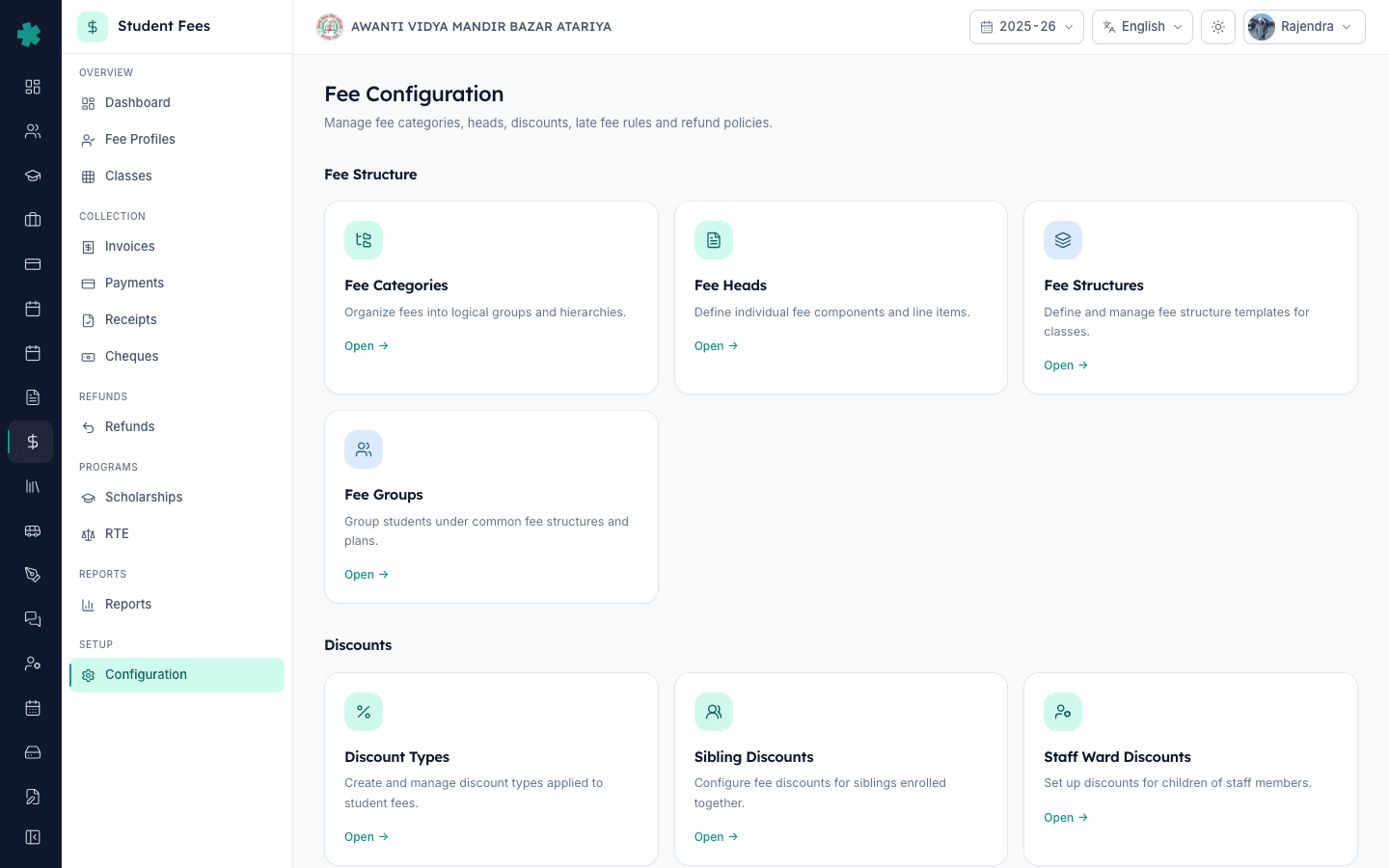Go to Dashboard in the sidebar

coord(177,103)
